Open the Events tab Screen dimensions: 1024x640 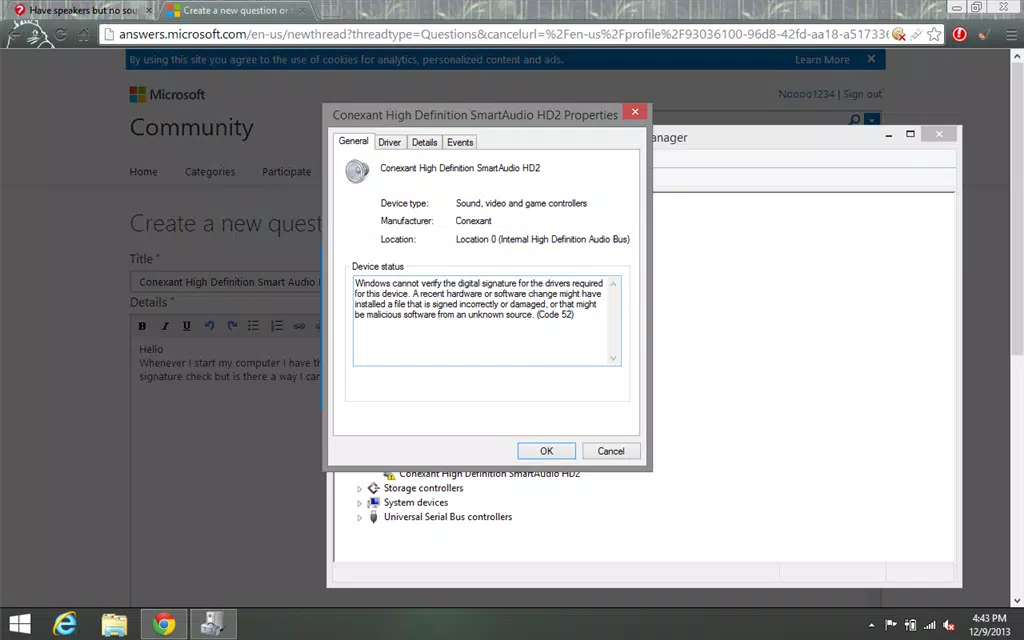point(460,142)
